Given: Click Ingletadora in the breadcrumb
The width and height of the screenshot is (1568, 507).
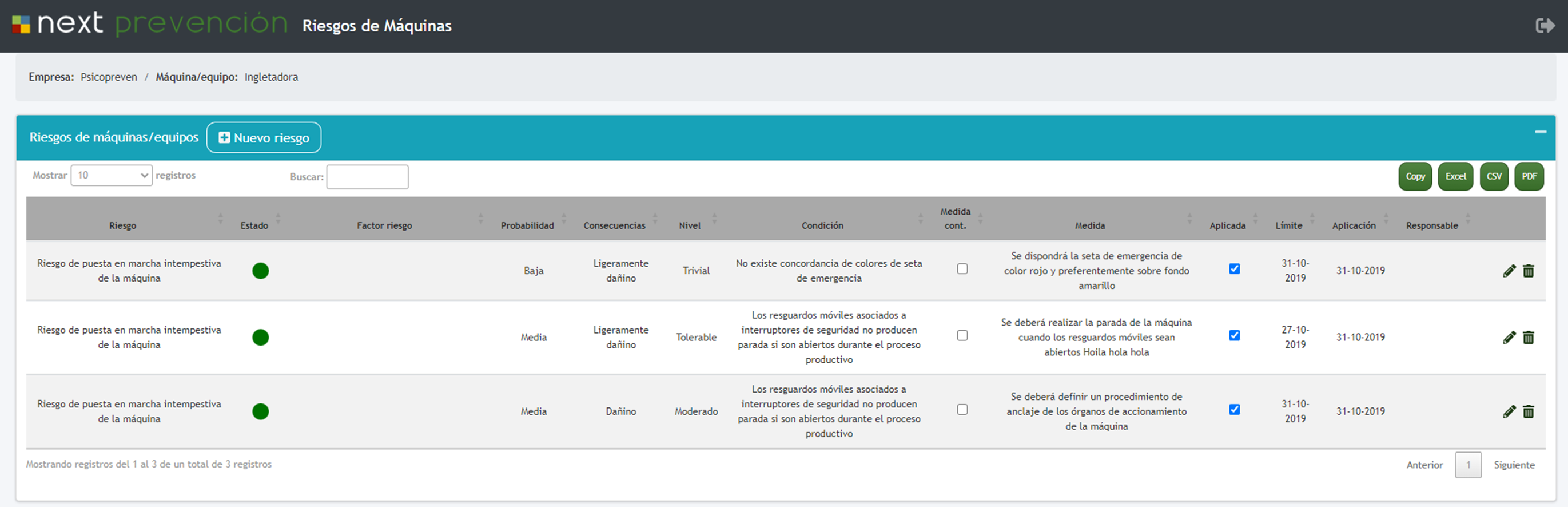Looking at the screenshot, I should point(272,77).
